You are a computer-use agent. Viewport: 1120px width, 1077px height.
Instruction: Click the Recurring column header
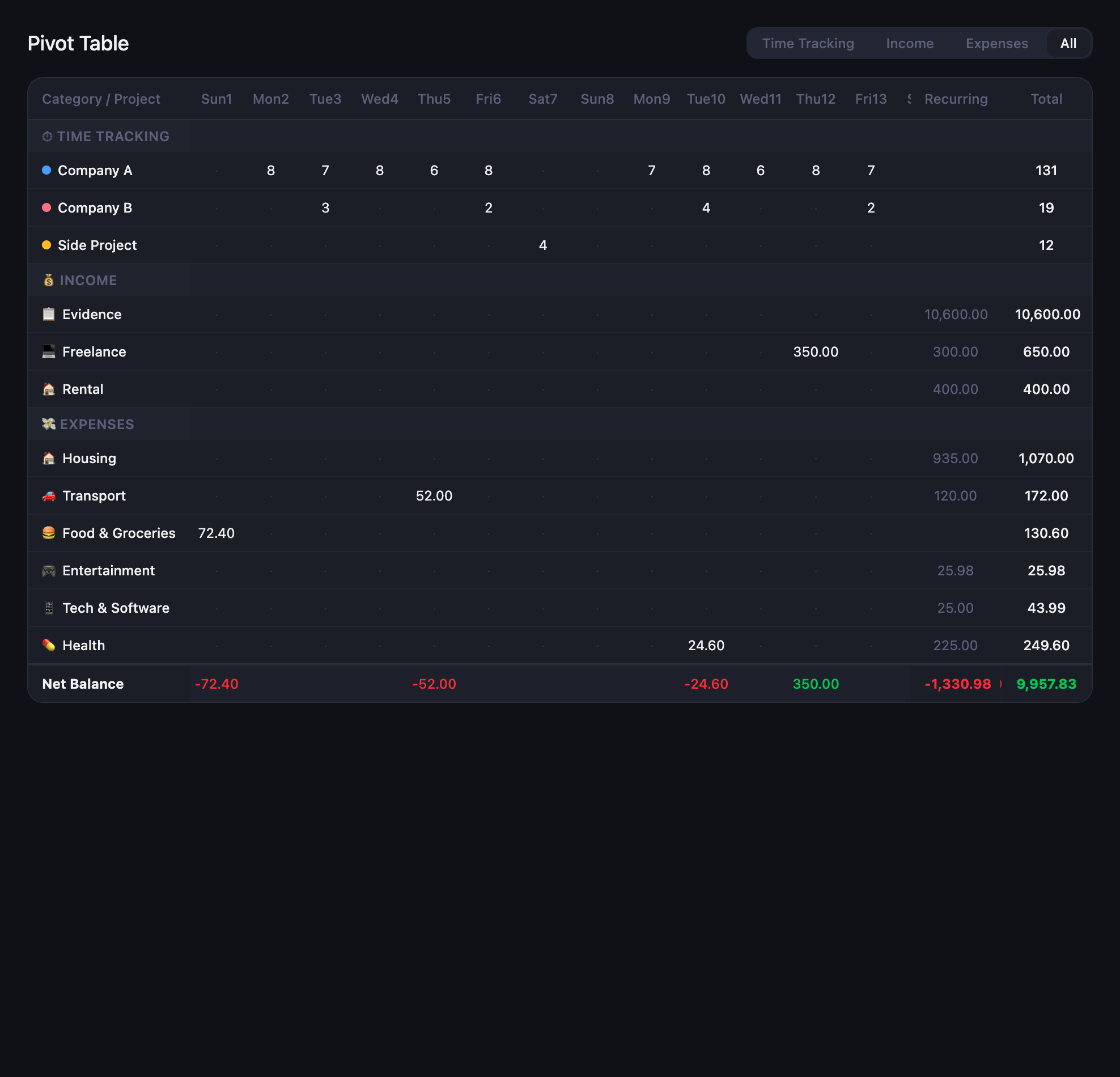(956, 99)
